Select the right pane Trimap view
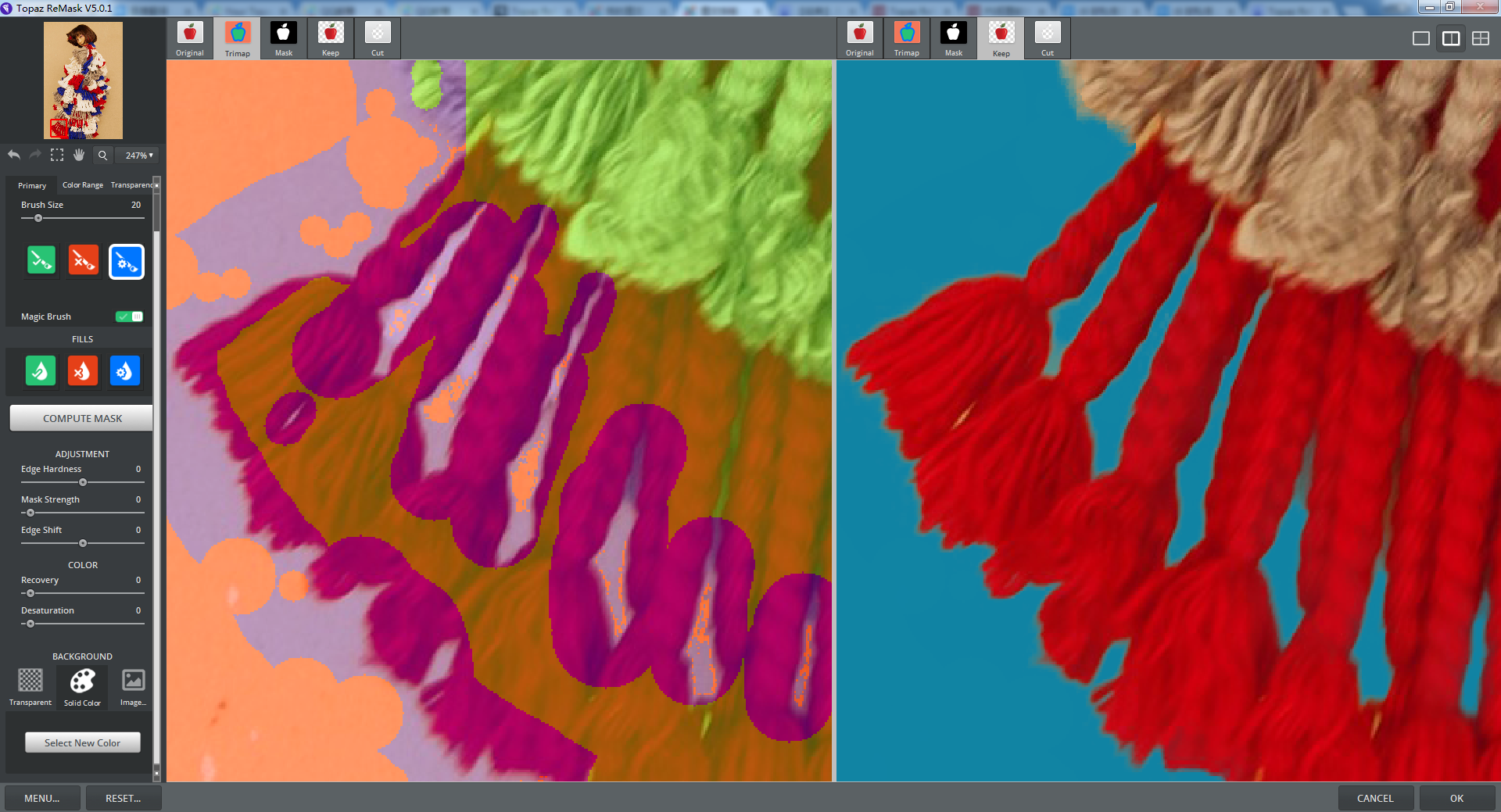 point(907,38)
